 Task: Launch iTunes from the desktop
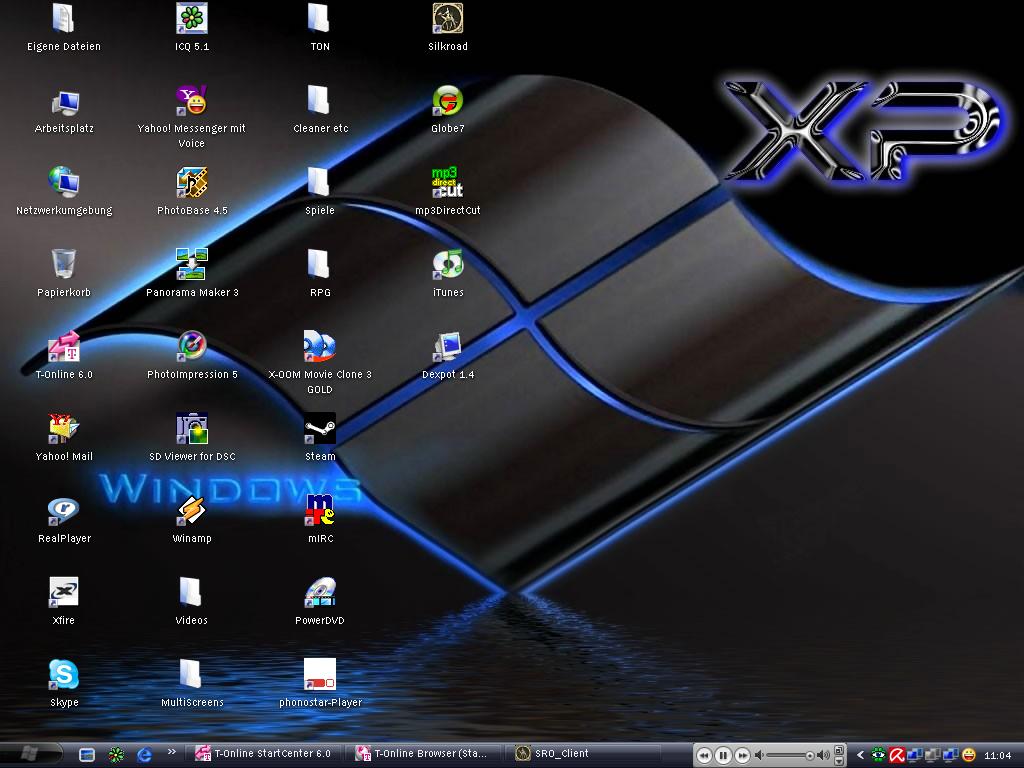click(448, 265)
